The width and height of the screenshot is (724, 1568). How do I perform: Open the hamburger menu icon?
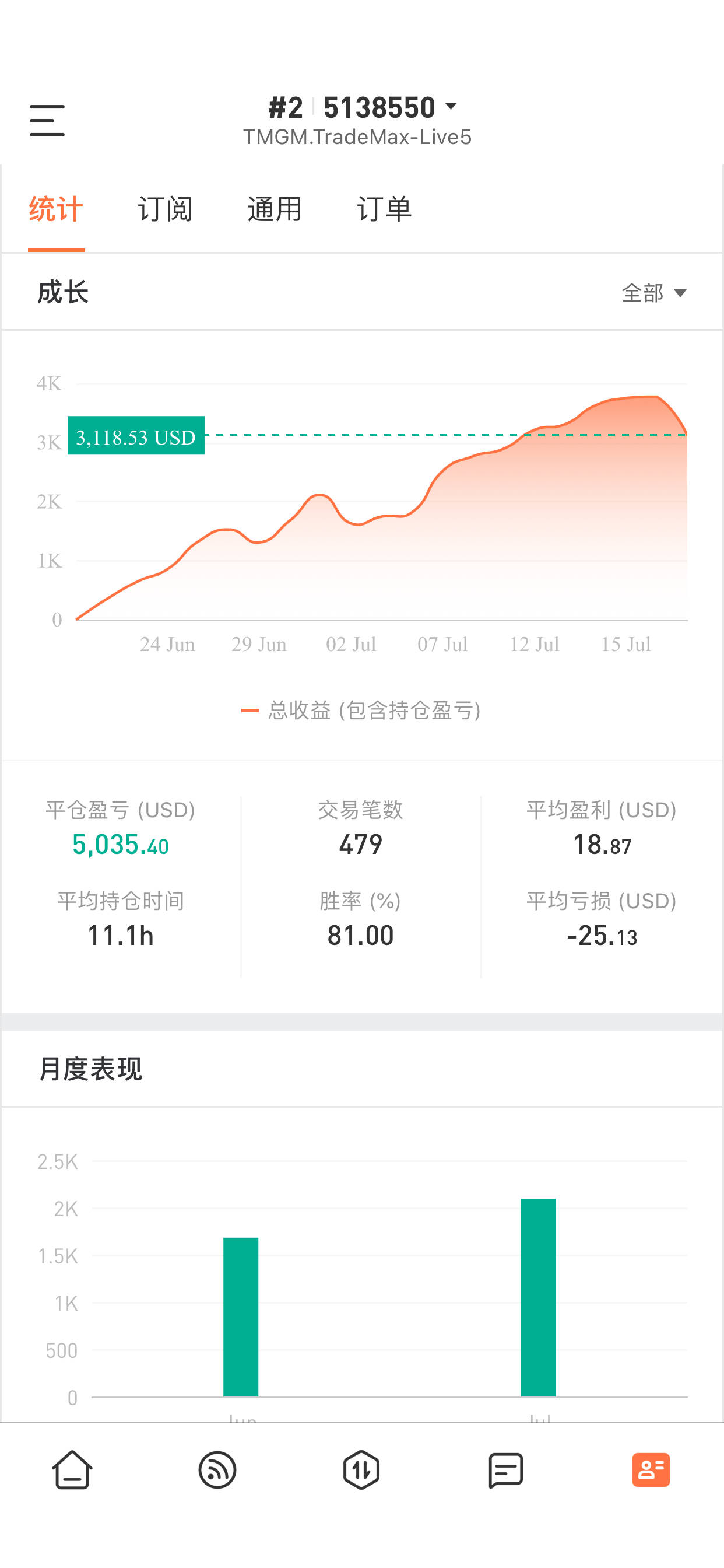click(47, 121)
